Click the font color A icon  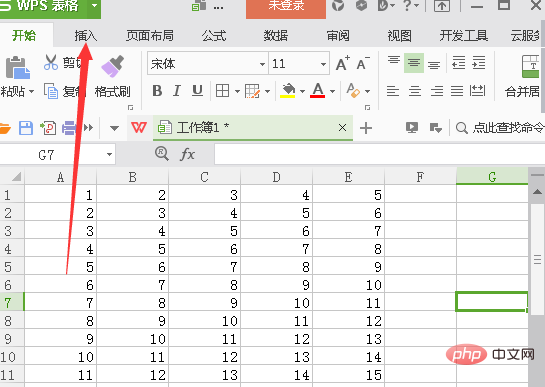(318, 90)
